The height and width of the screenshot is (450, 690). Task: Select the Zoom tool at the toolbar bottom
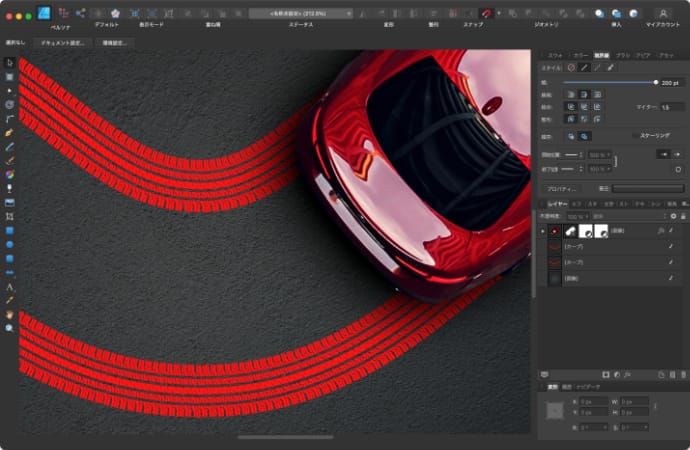click(9, 328)
